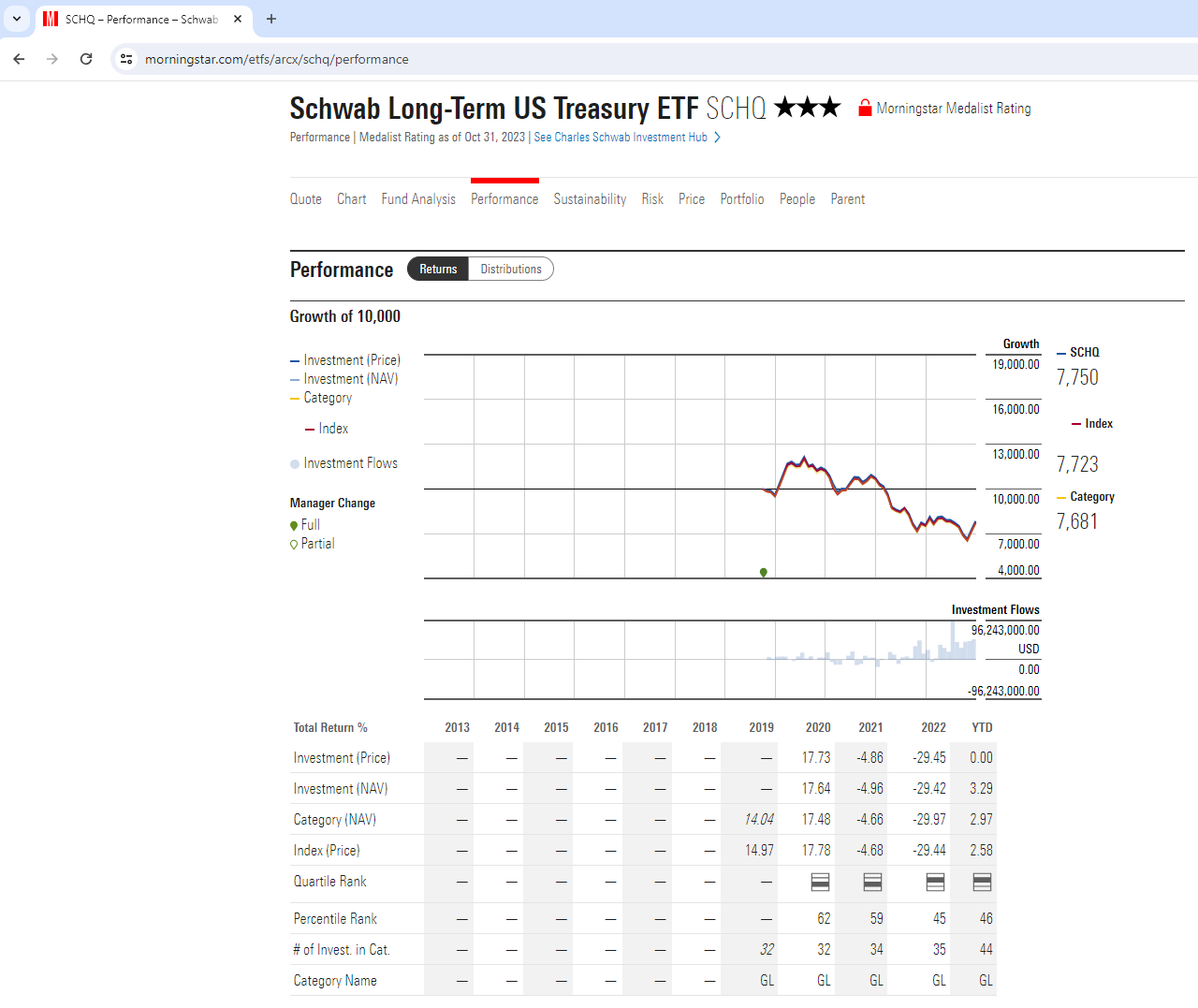
Task: Click the Index growth value 7,723
Action: (x=1077, y=464)
